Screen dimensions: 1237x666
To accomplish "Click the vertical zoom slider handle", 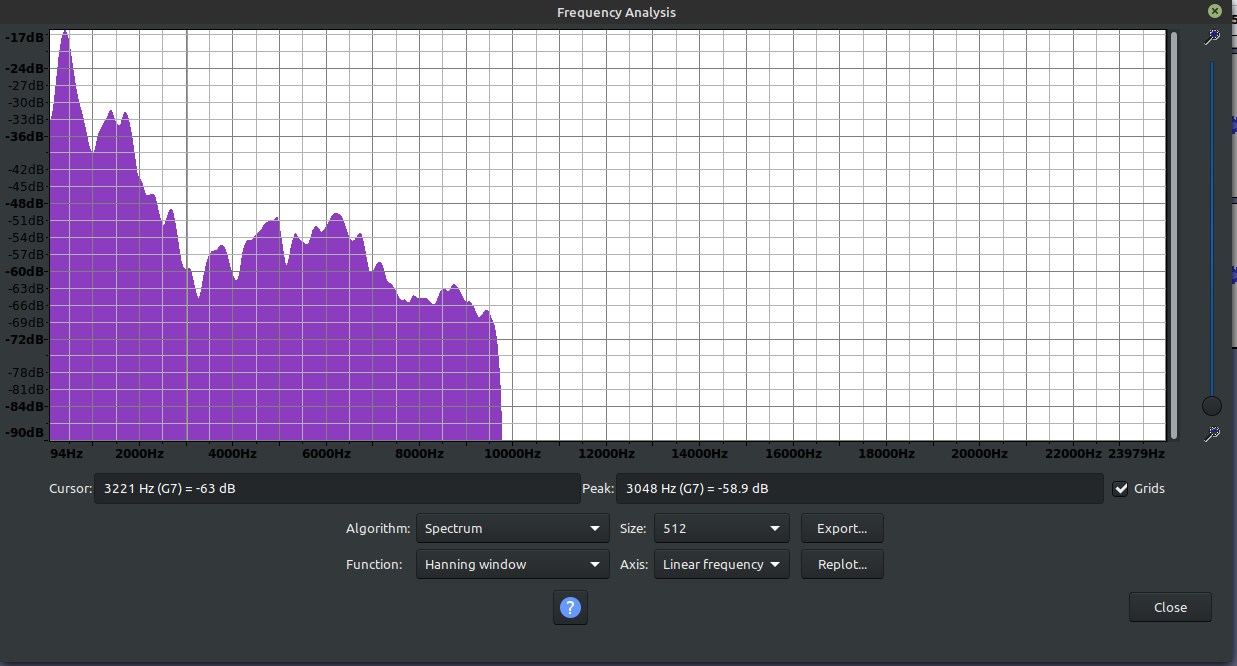I will pyautogui.click(x=1212, y=405).
